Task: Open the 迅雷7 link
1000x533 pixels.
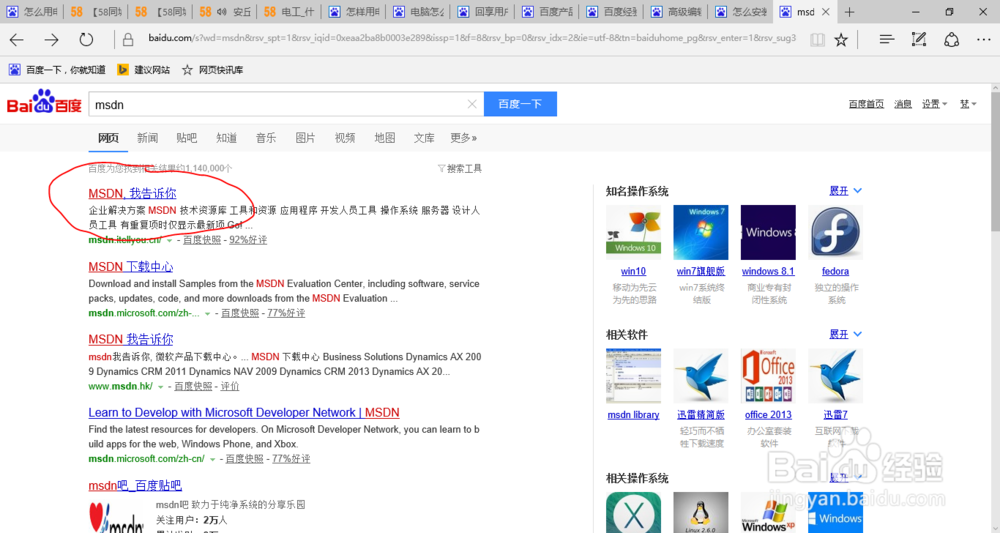Action: (x=835, y=414)
